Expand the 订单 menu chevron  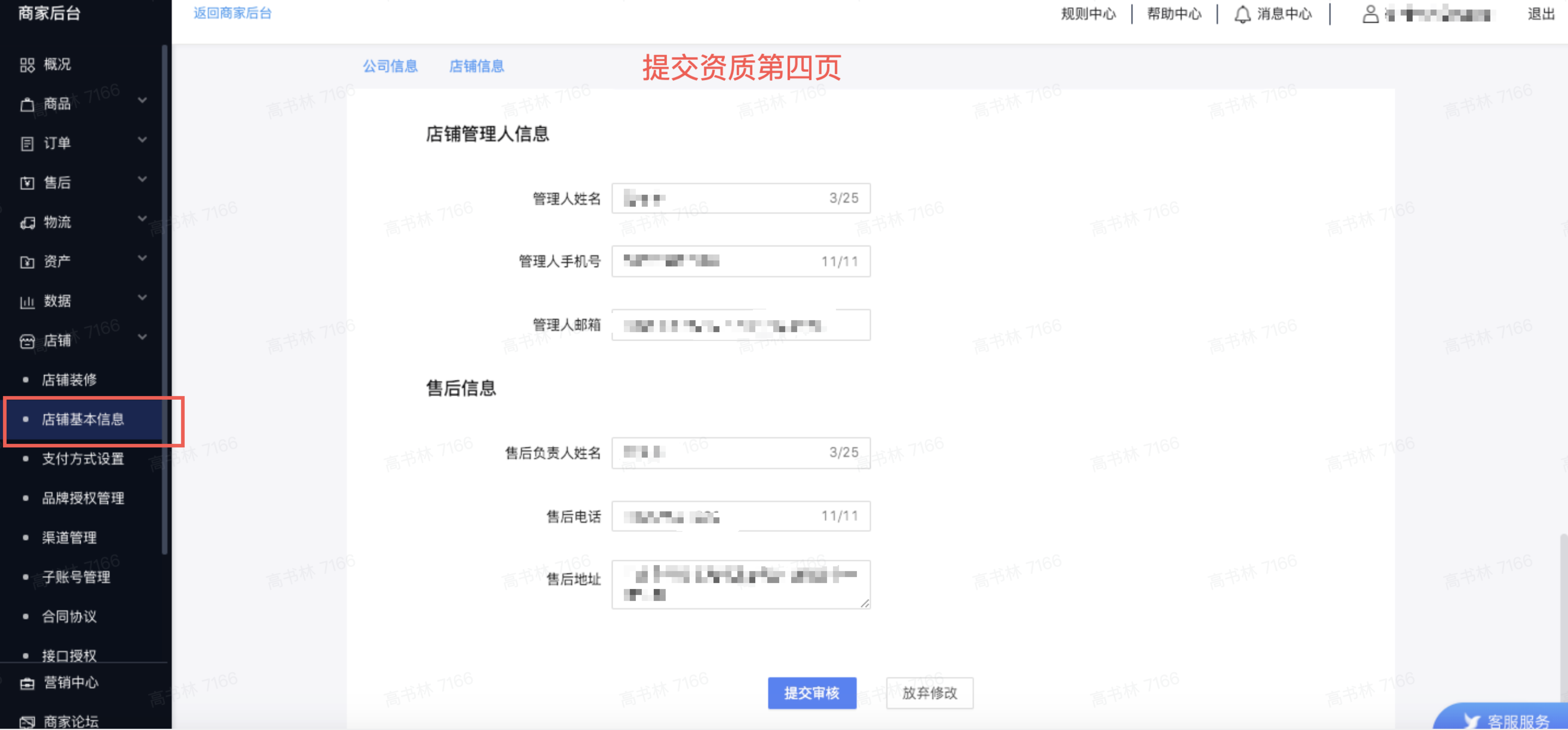coord(143,139)
